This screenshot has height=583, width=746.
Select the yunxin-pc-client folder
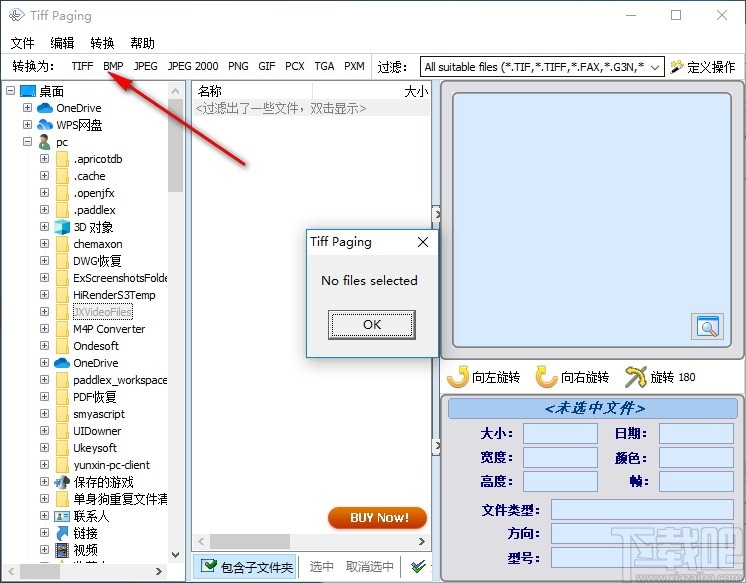(112, 465)
